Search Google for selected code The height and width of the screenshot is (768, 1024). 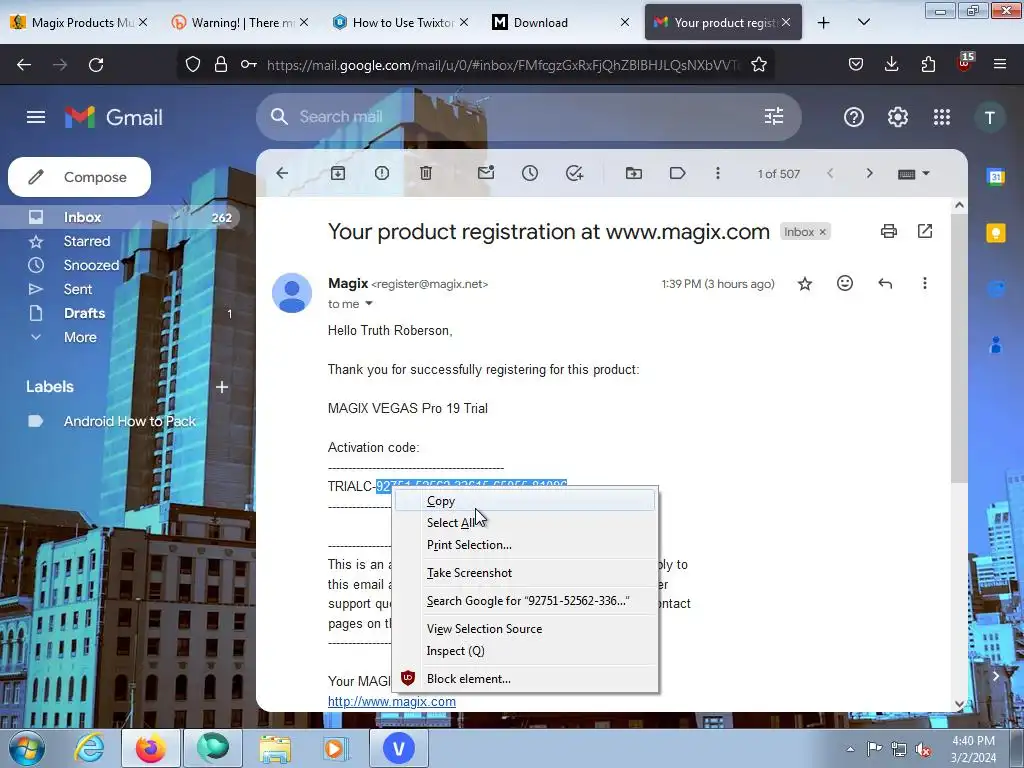coord(524,601)
